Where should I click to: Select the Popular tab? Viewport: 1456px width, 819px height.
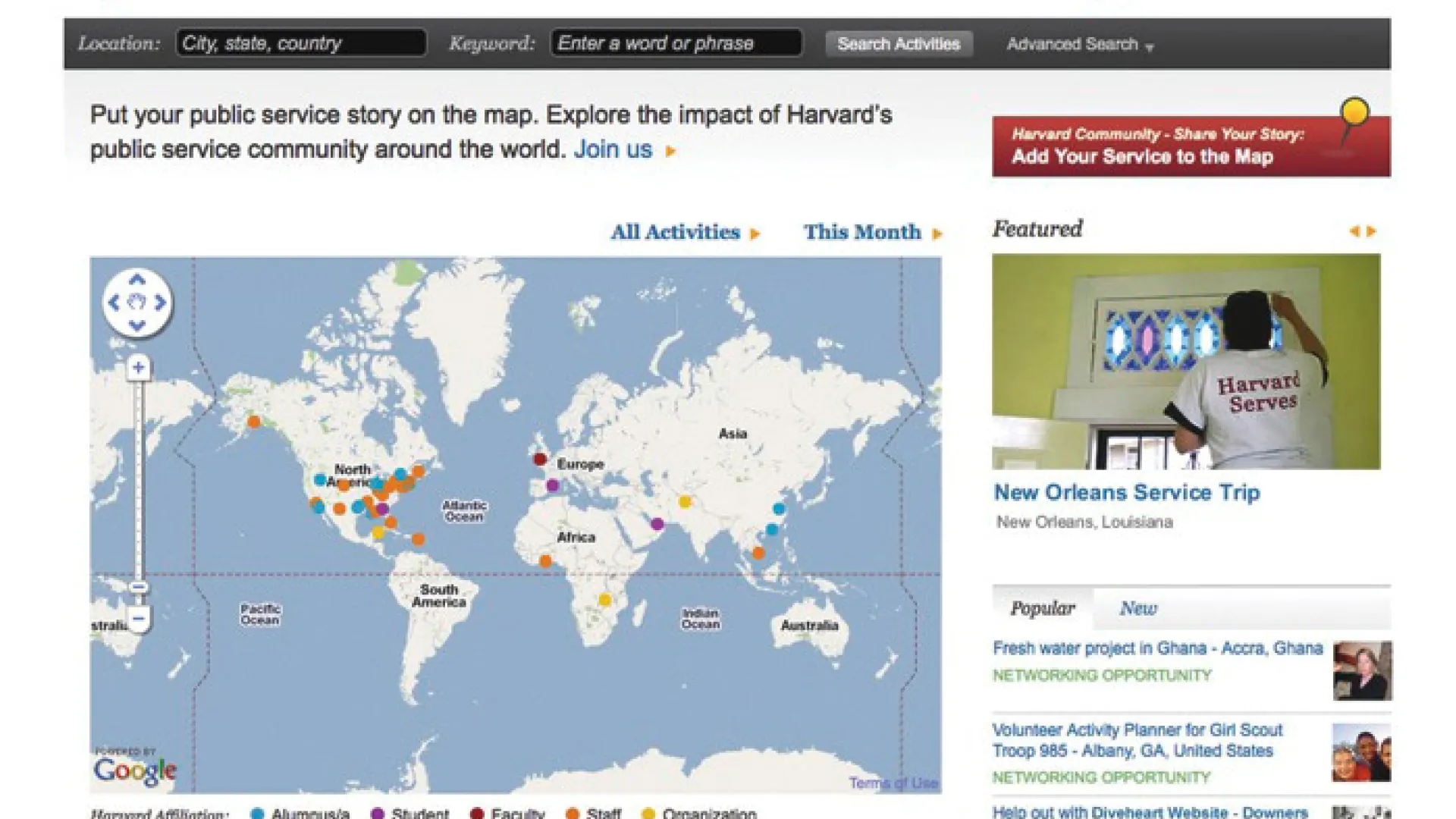point(1042,609)
